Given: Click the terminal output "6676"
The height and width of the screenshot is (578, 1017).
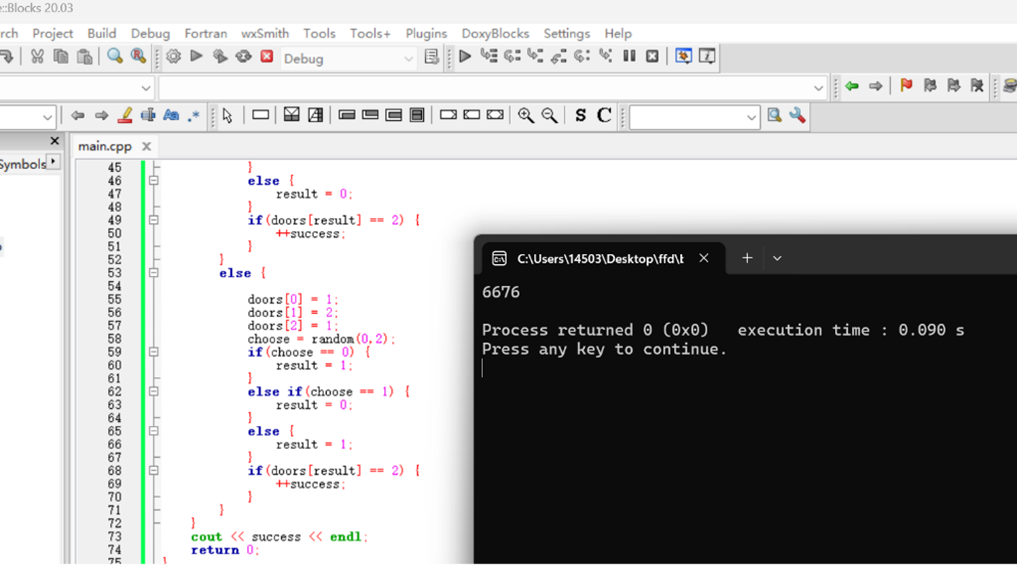Looking at the screenshot, I should [501, 293].
